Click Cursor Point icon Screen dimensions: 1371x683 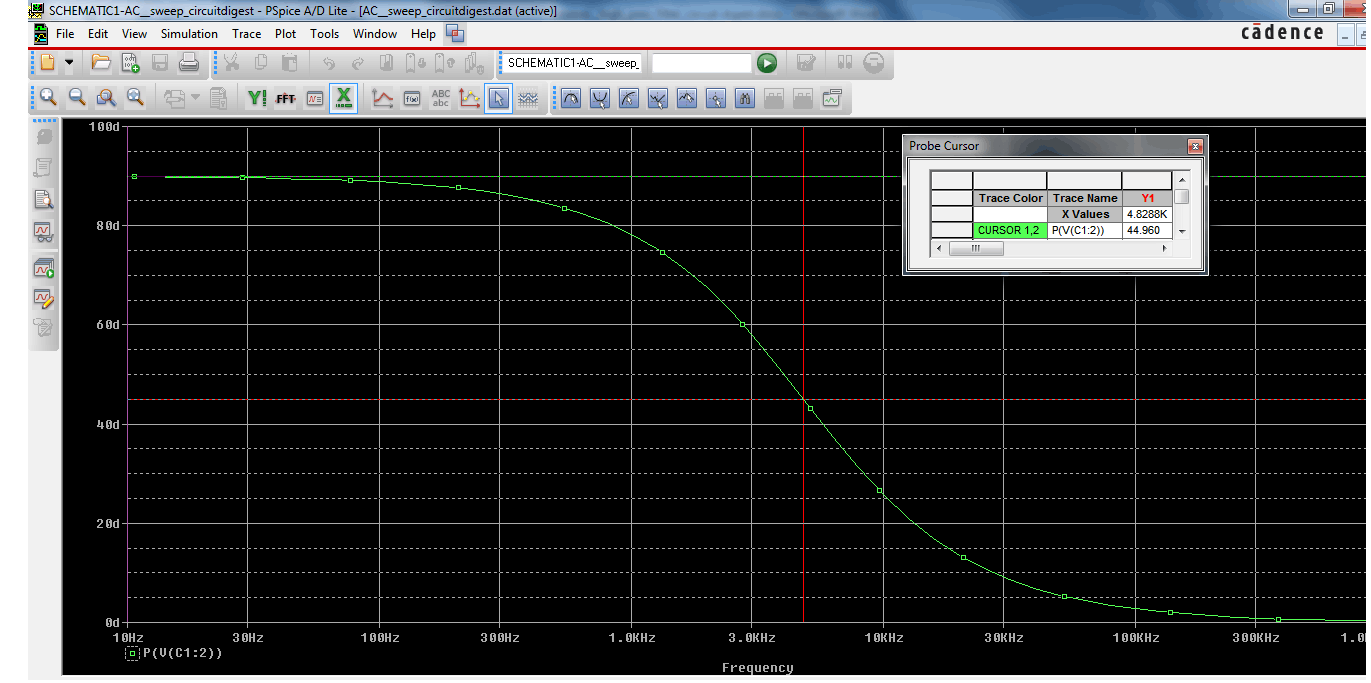click(715, 98)
